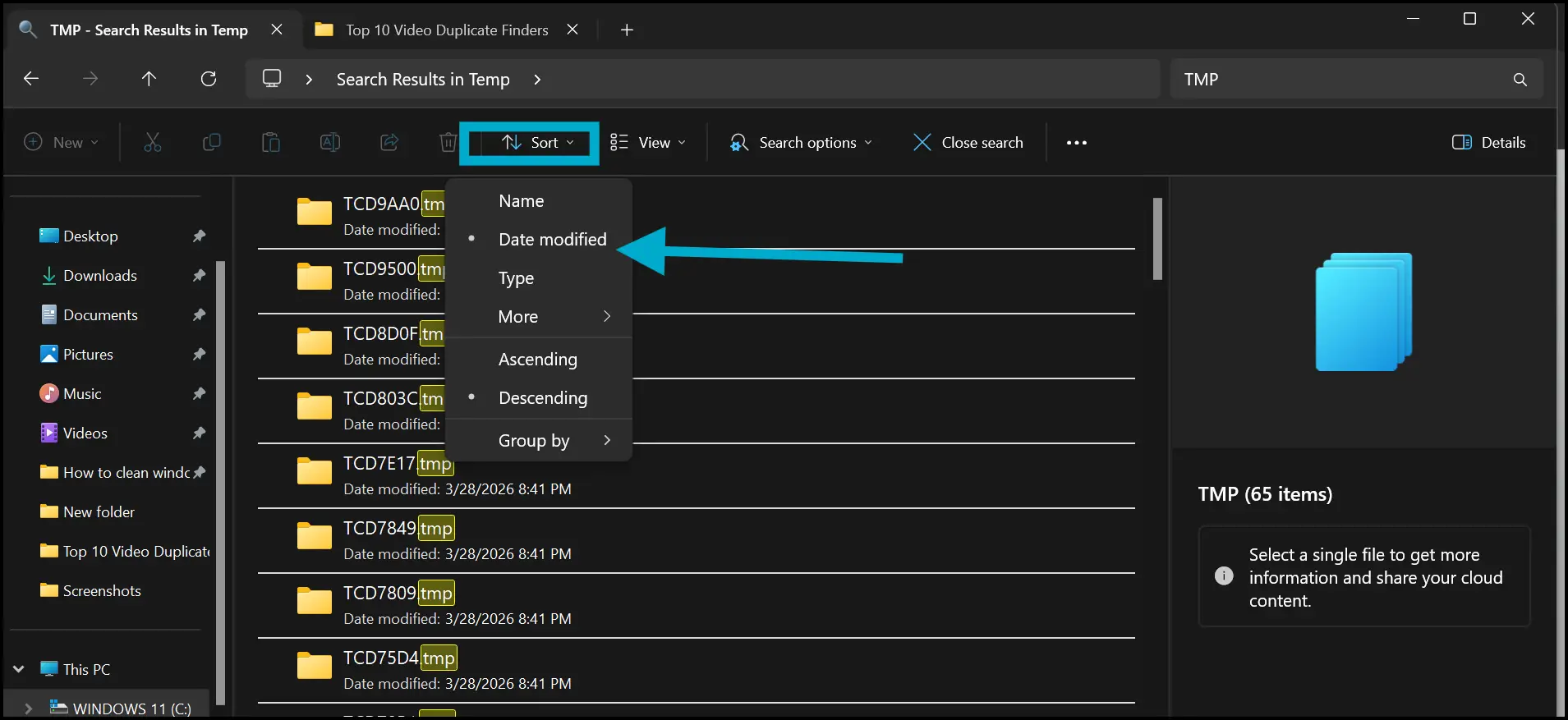Viewport: 1568px width, 720px height.
Task: Go up one folder level
Action: (x=149, y=79)
